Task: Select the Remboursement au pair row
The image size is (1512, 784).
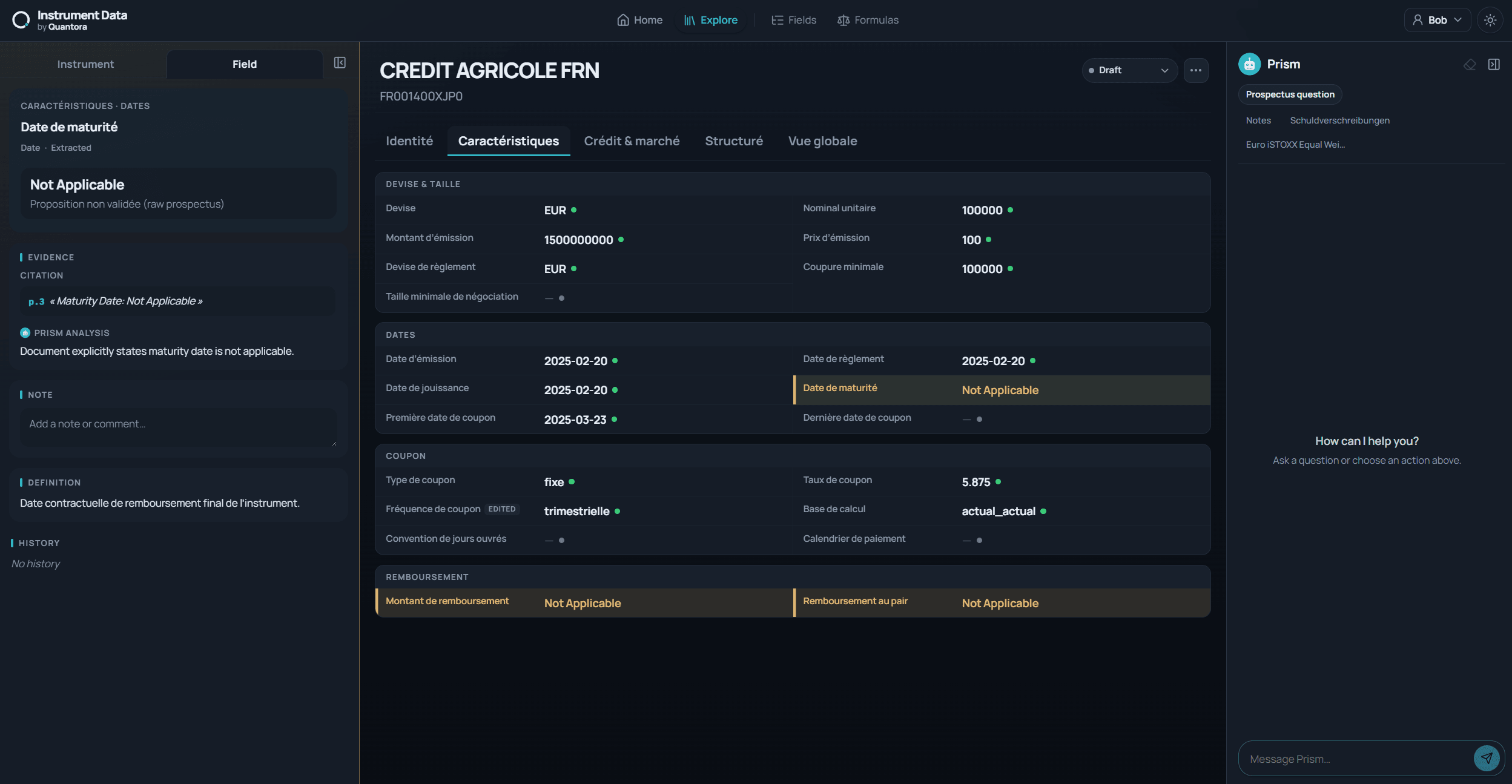Action: (1002, 603)
